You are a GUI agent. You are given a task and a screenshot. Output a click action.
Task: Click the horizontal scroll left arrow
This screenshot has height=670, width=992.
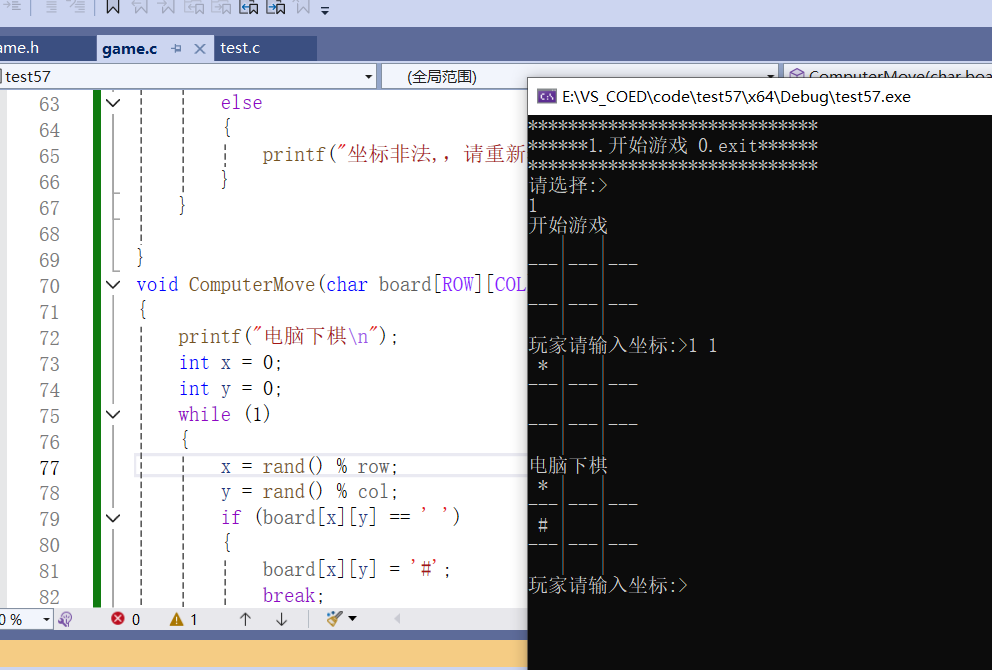point(397,619)
